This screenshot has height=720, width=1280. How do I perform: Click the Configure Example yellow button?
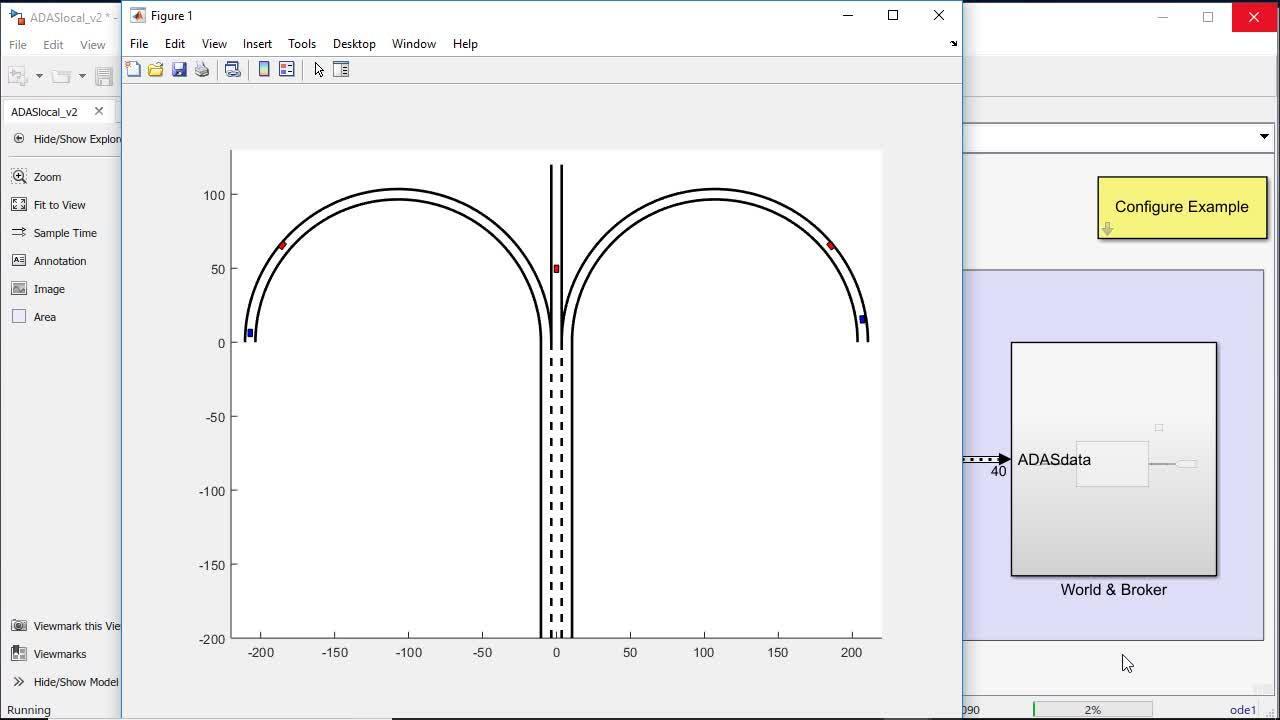click(1181, 207)
